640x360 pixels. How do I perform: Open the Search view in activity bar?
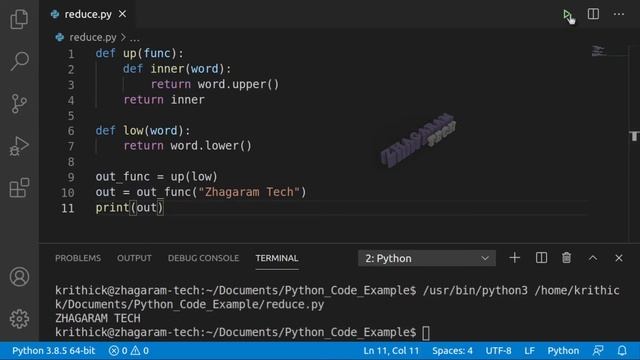19,61
